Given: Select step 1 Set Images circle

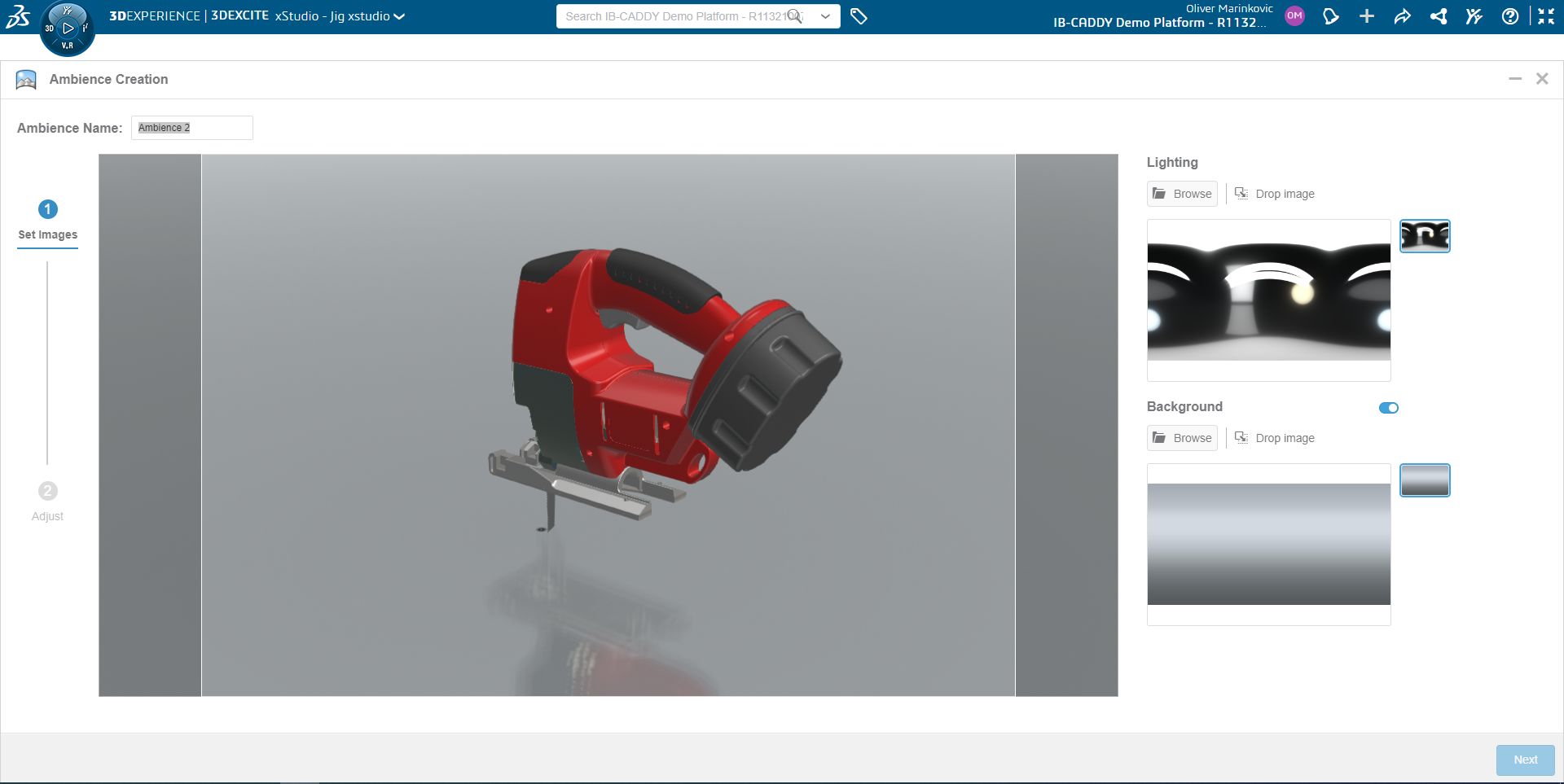Looking at the screenshot, I should 47,209.
